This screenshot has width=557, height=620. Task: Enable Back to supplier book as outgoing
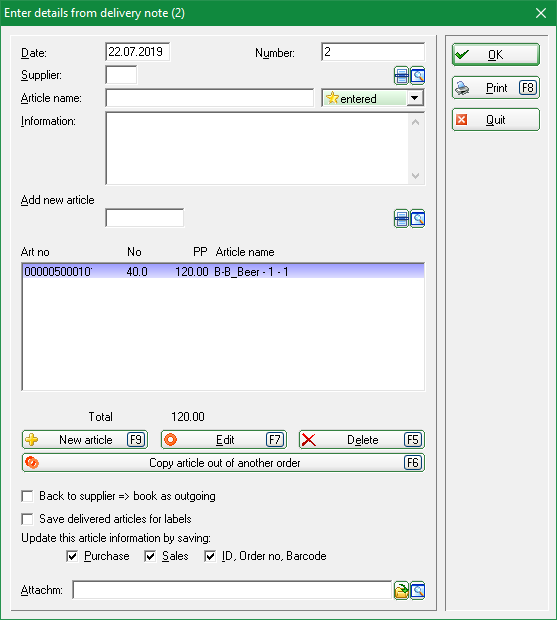click(x=27, y=496)
